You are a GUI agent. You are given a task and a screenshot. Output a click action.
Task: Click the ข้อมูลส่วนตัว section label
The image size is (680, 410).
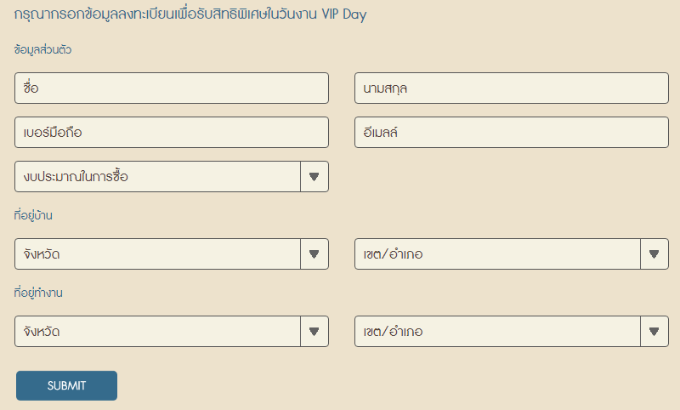(43, 49)
